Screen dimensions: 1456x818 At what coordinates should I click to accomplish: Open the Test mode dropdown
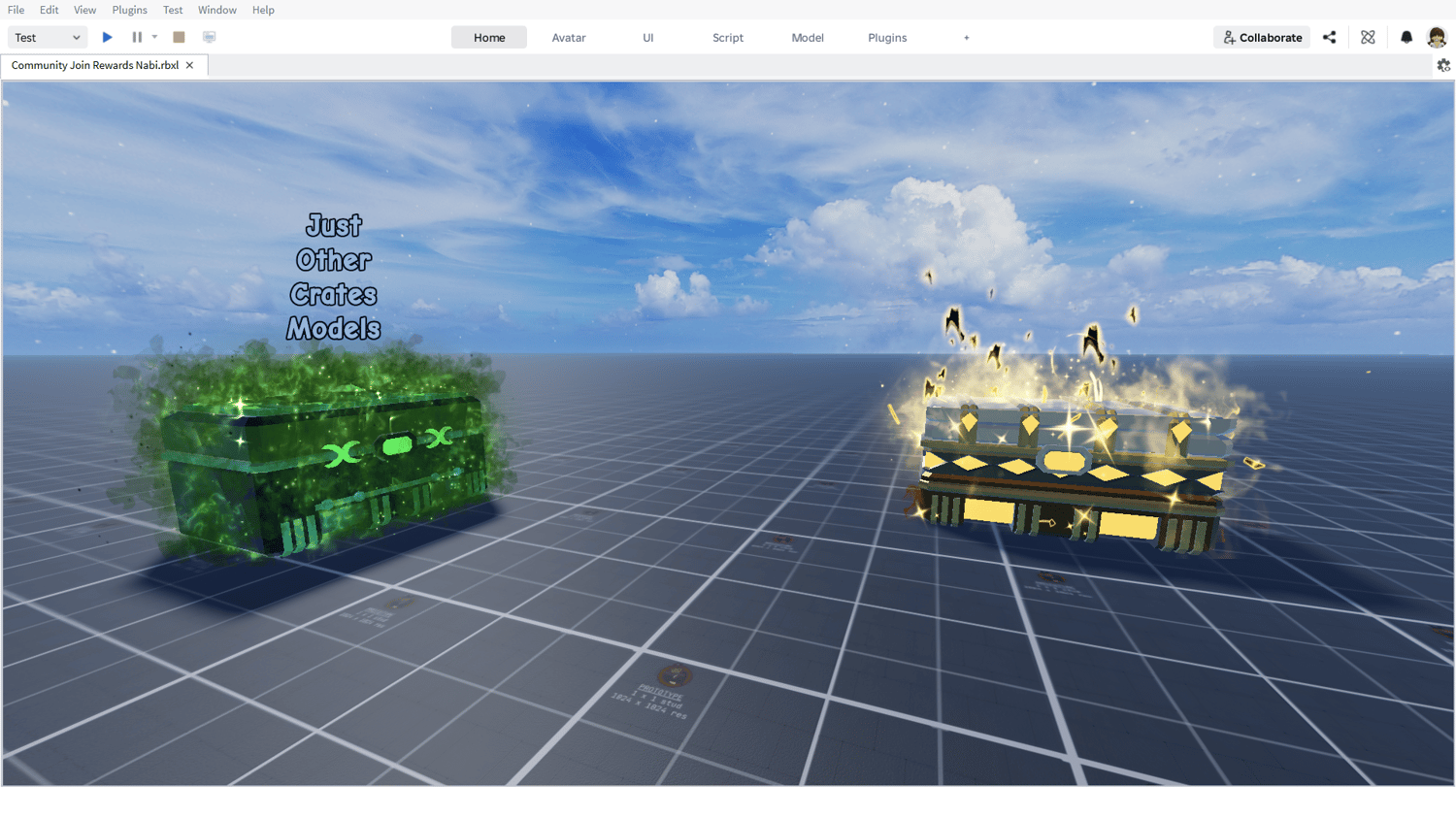pos(48,37)
